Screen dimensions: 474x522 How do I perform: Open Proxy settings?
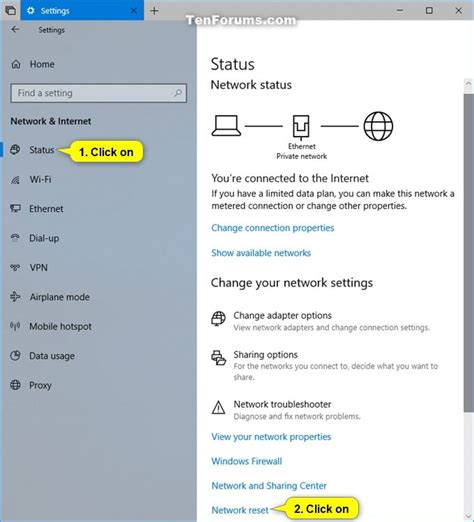[40, 385]
